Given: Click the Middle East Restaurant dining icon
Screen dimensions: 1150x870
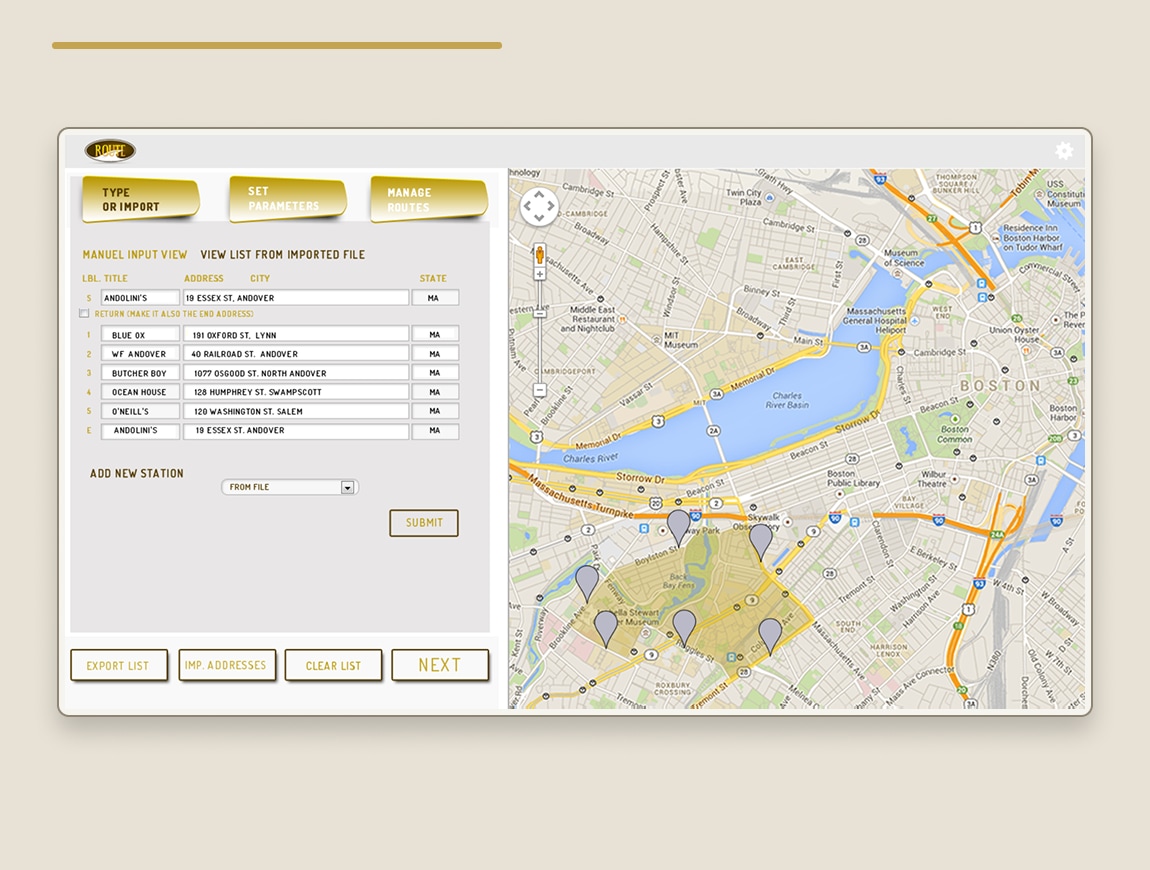Looking at the screenshot, I should (x=623, y=319).
